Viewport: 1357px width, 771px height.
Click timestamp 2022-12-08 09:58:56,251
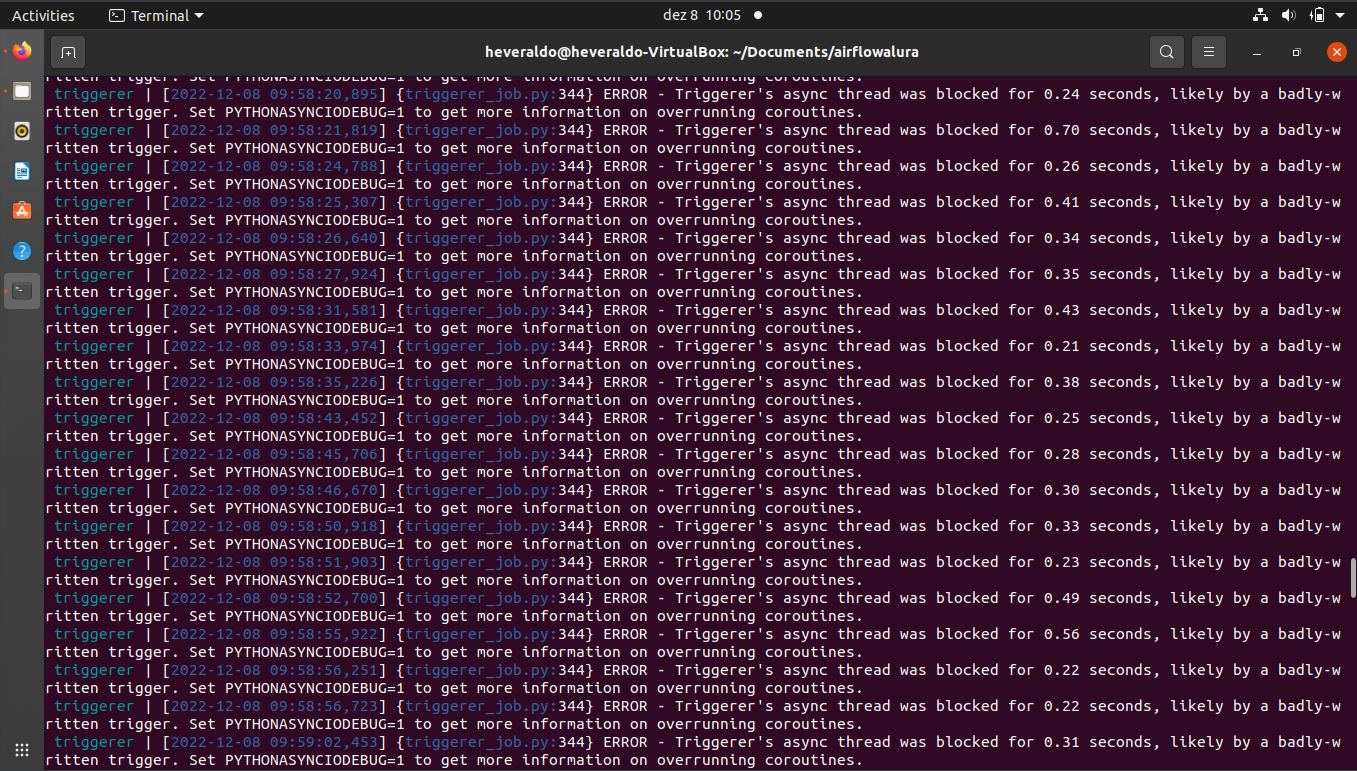click(x=274, y=670)
